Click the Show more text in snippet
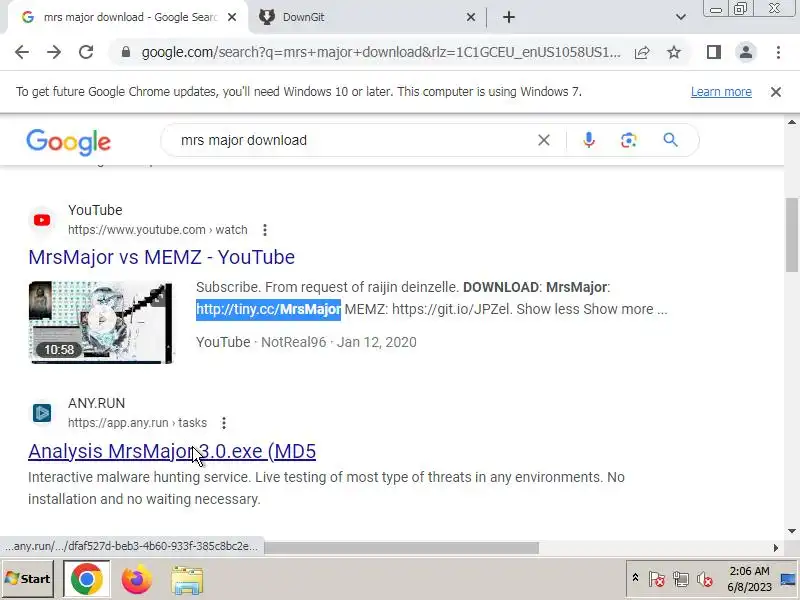The image size is (800, 600). click(x=618, y=309)
